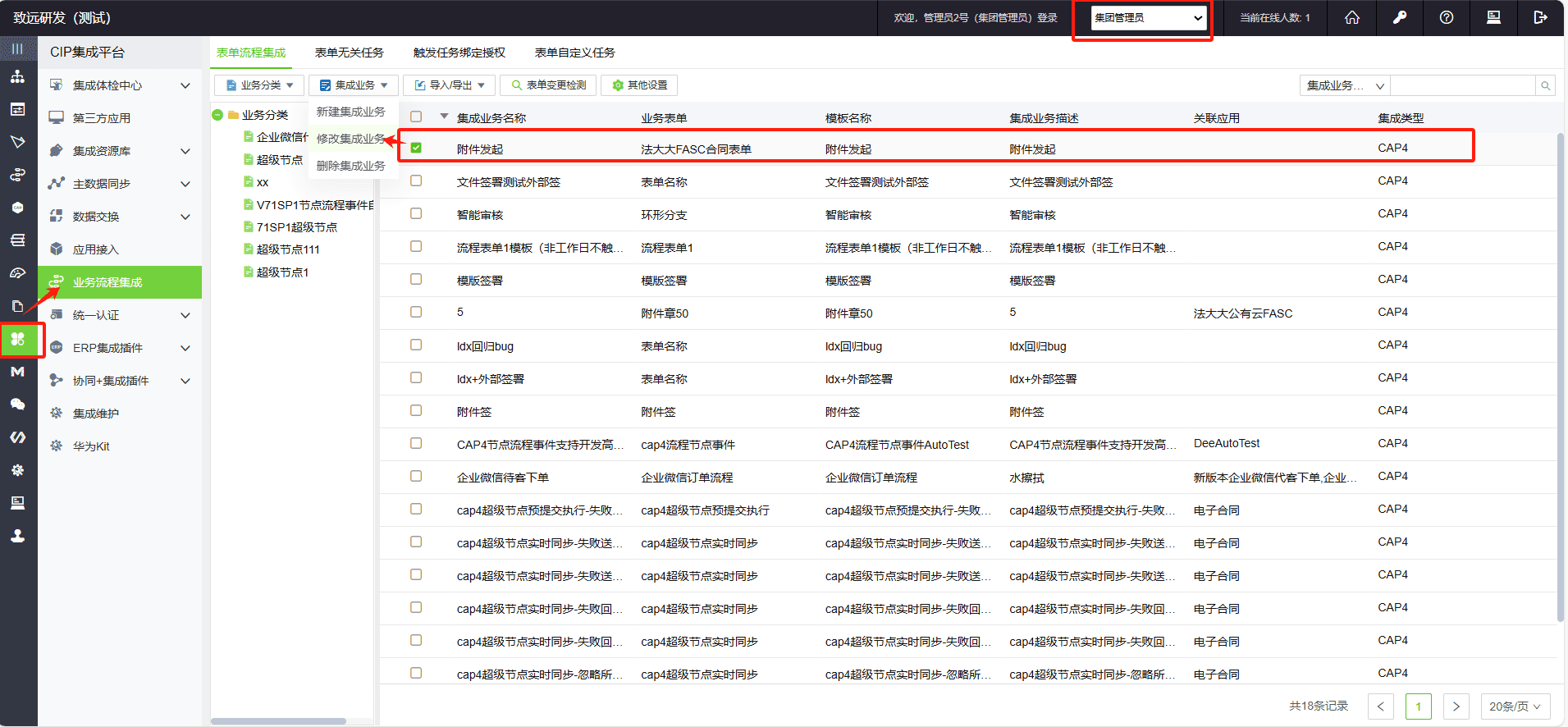Click the search text input field

pyautogui.click(x=1463, y=85)
